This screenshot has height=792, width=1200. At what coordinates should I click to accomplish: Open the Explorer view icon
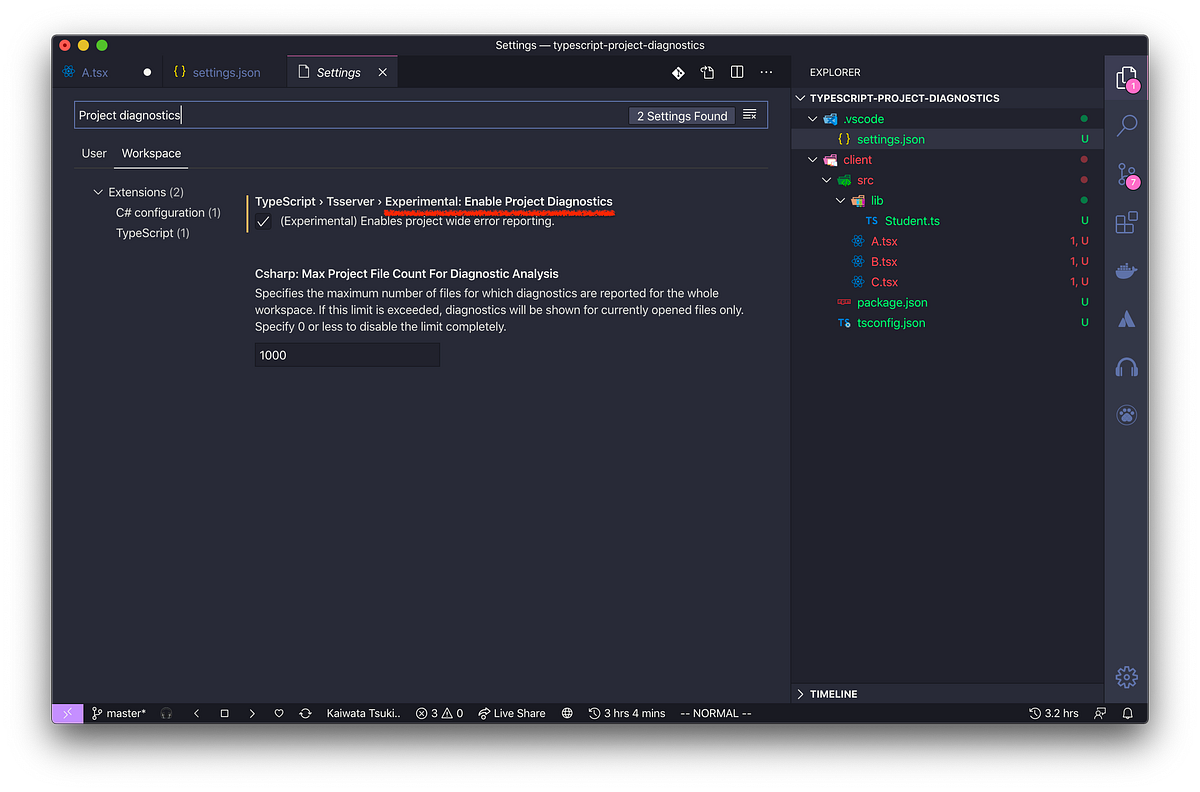click(1127, 77)
